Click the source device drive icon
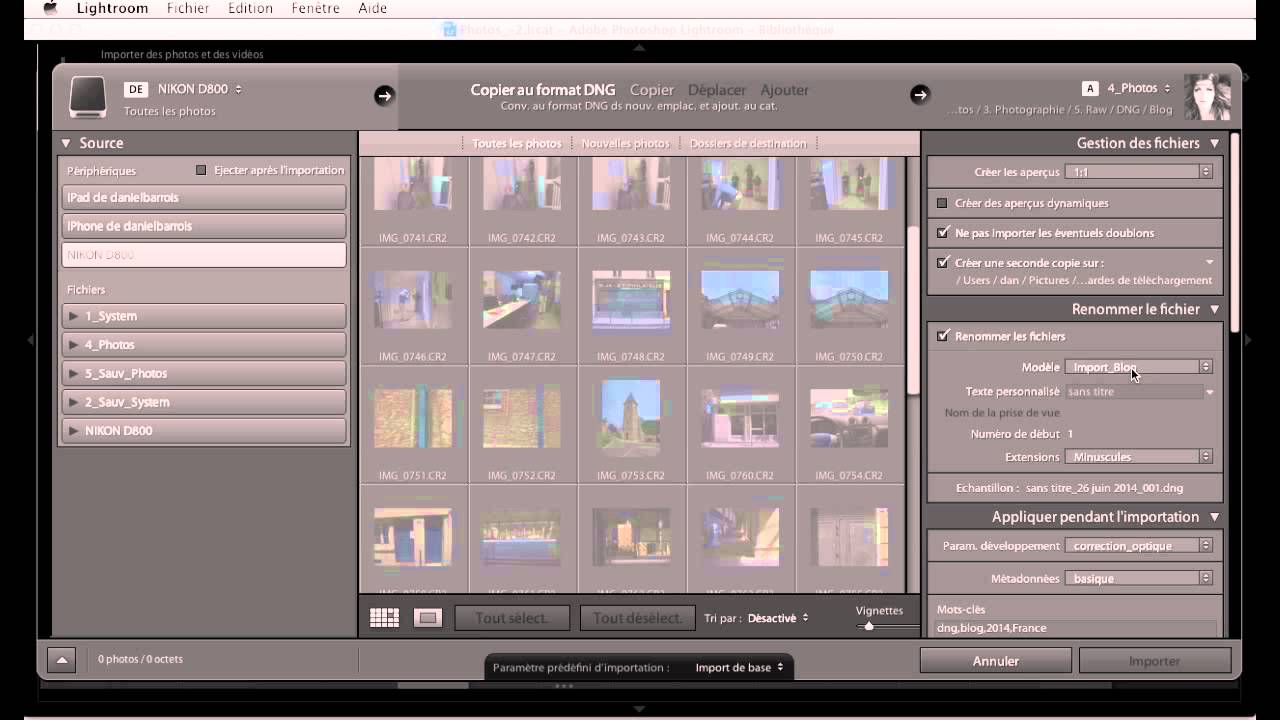Screen dimensions: 1280x720 tap(87, 98)
